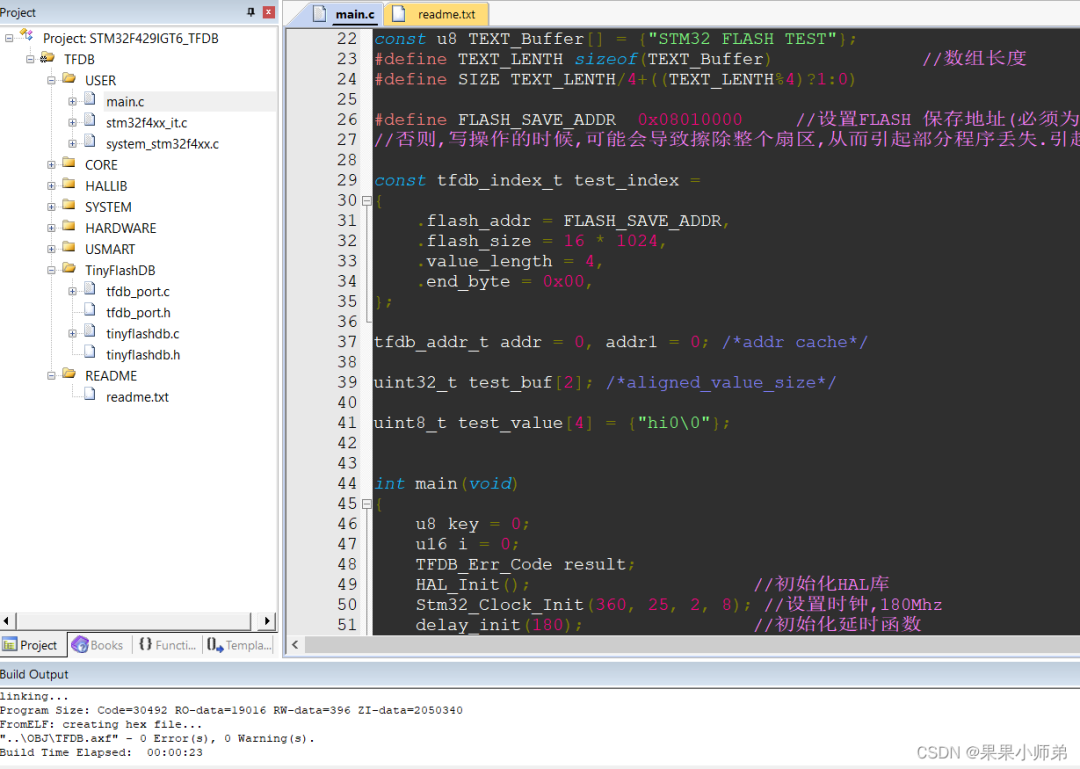Select the main.c editor tab
Screen dimensions: 1080x769
tap(344, 14)
